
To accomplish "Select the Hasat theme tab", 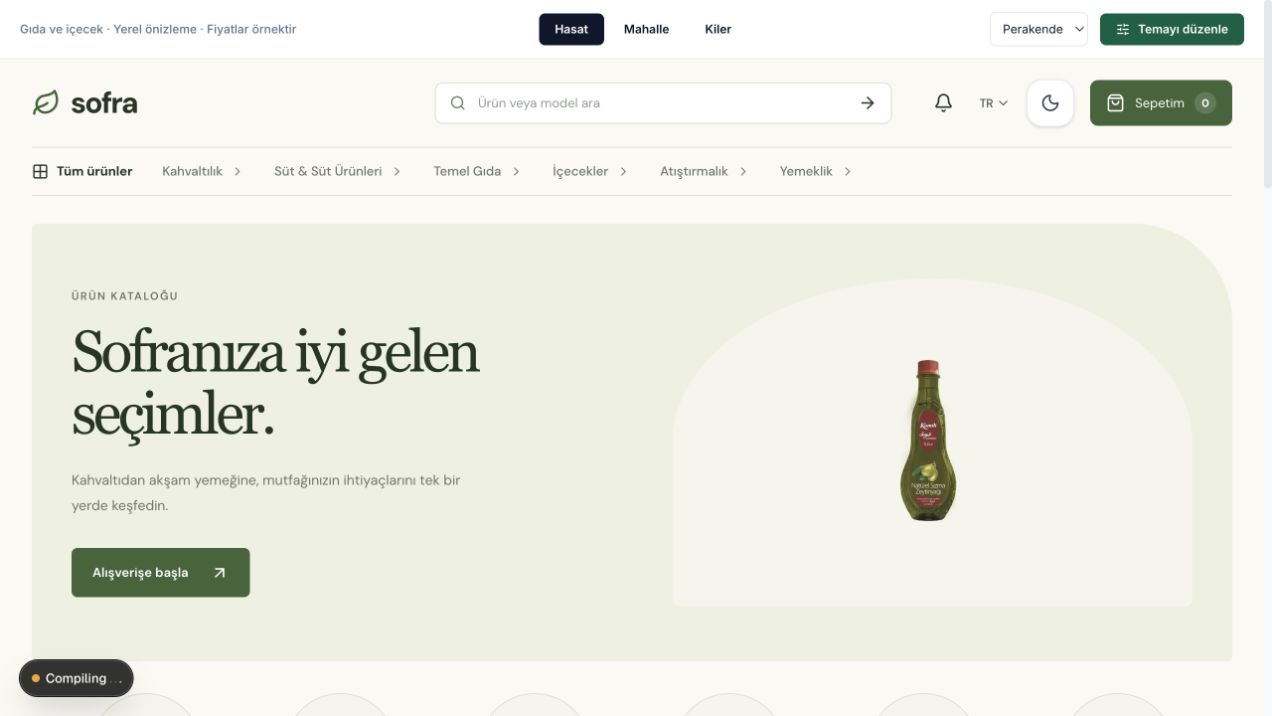I will point(571,29).
